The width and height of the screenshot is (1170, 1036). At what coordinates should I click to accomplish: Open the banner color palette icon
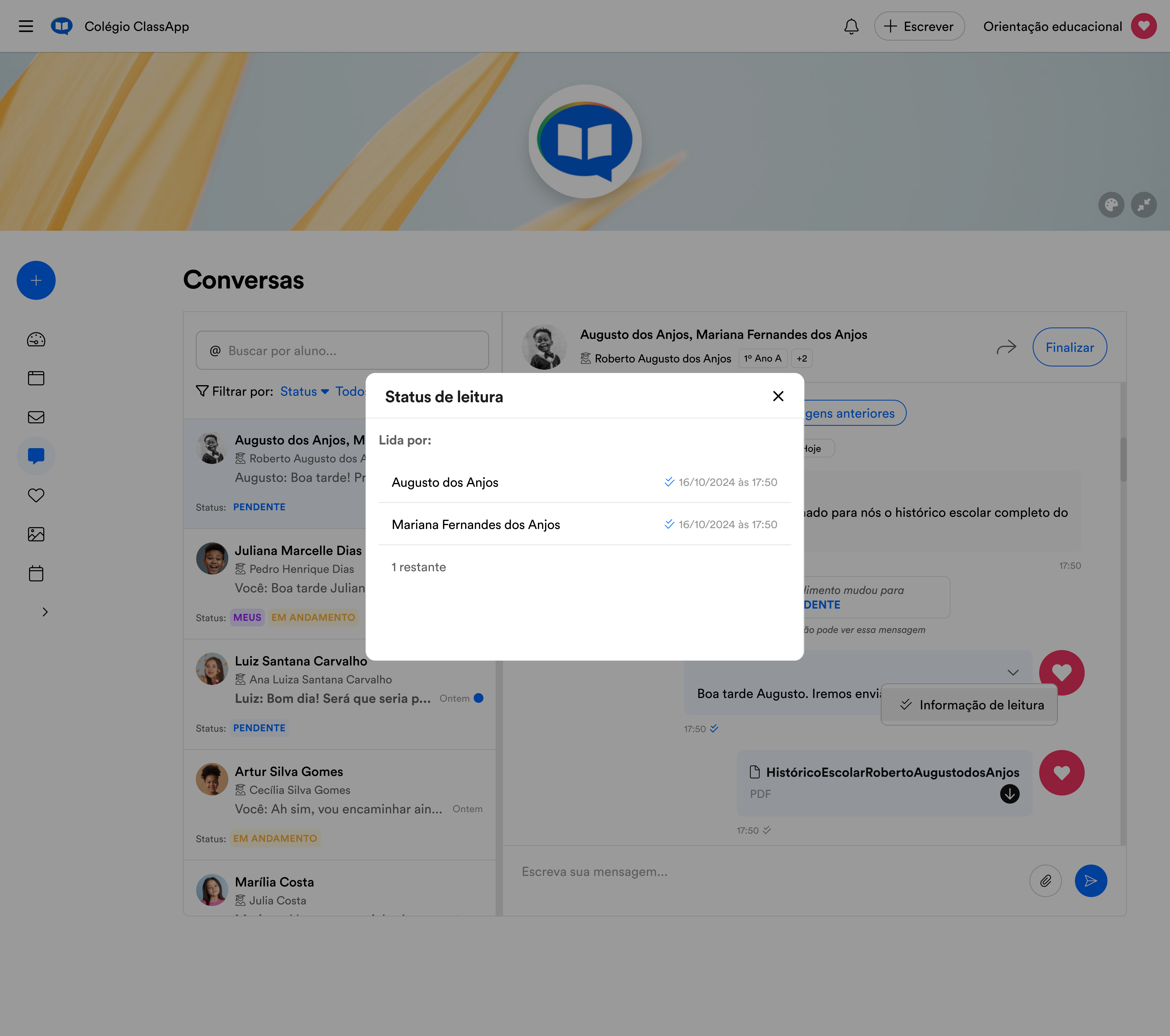coord(1111,205)
